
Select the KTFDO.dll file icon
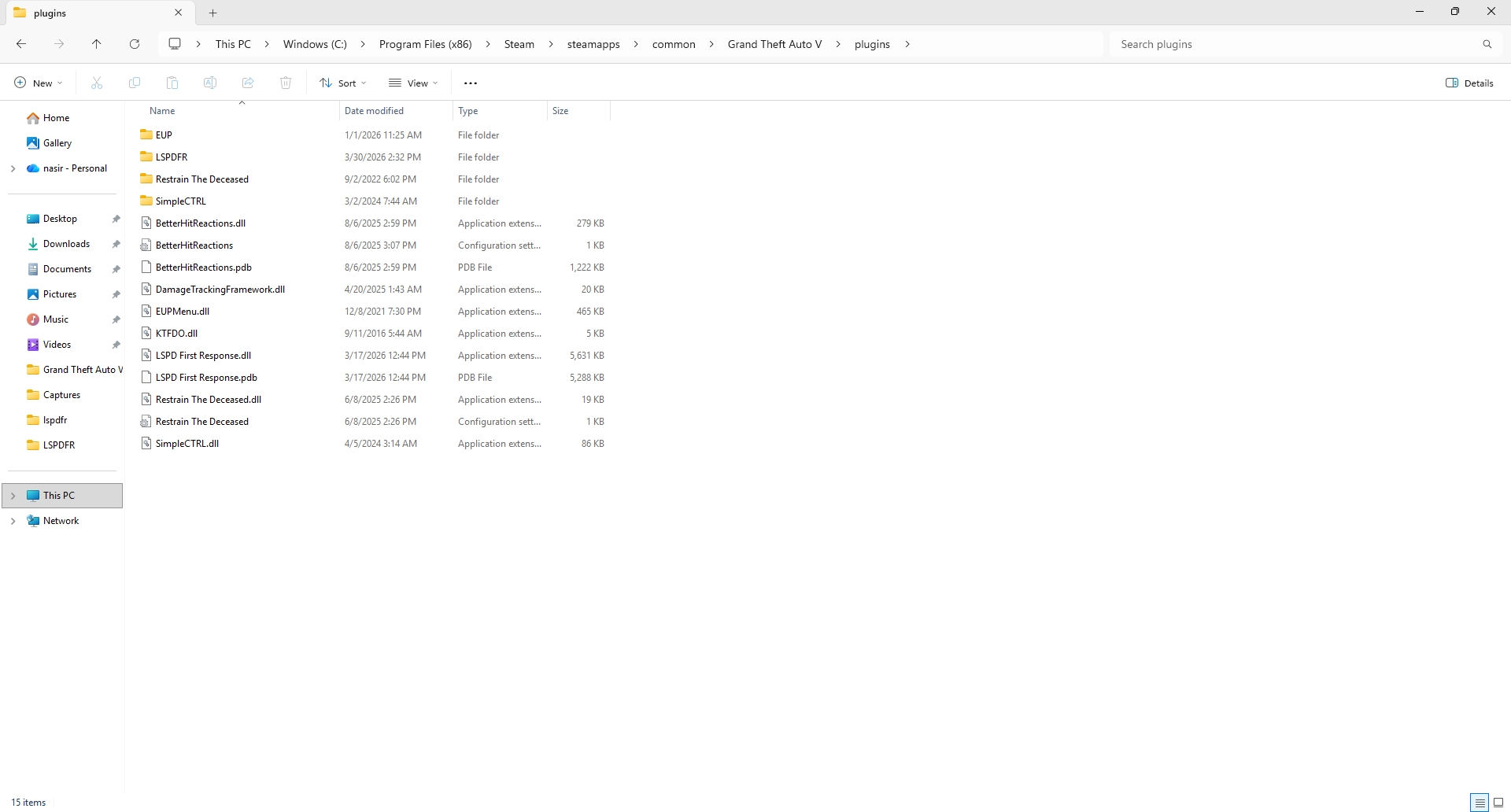[x=146, y=333]
